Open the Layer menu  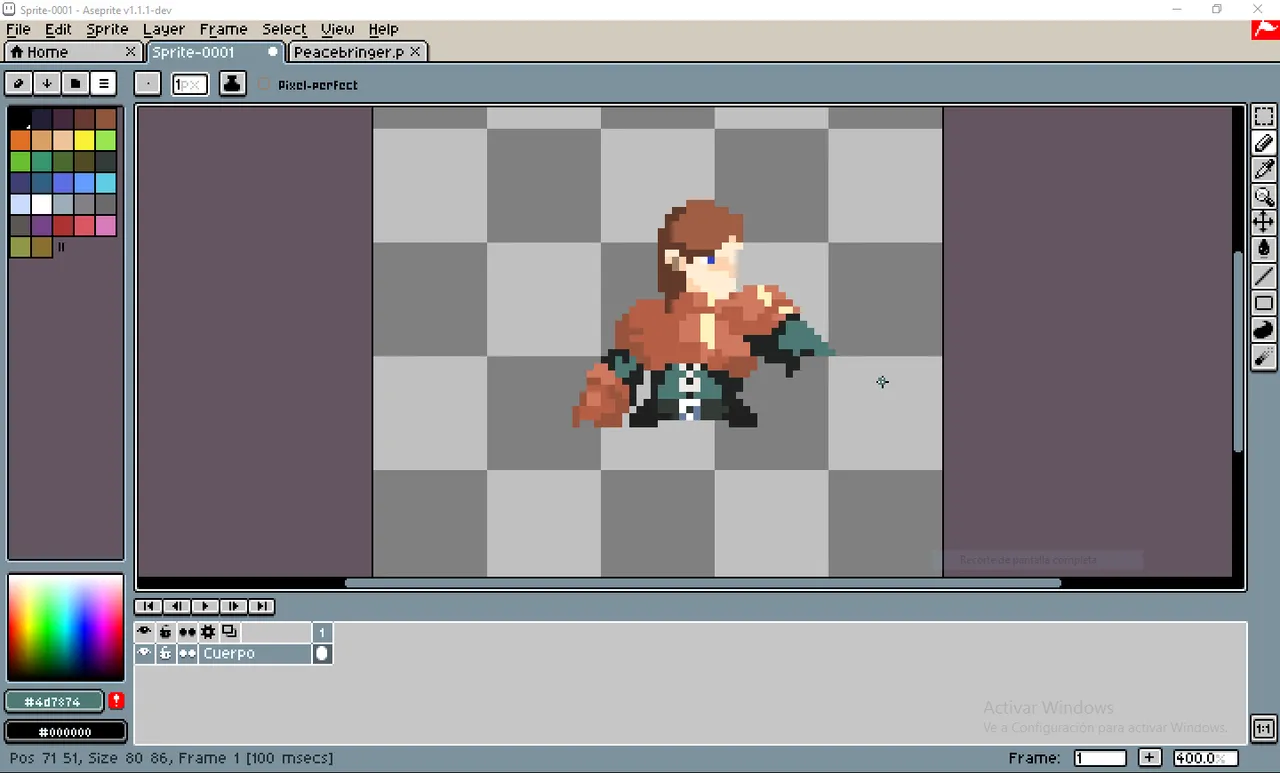163,29
